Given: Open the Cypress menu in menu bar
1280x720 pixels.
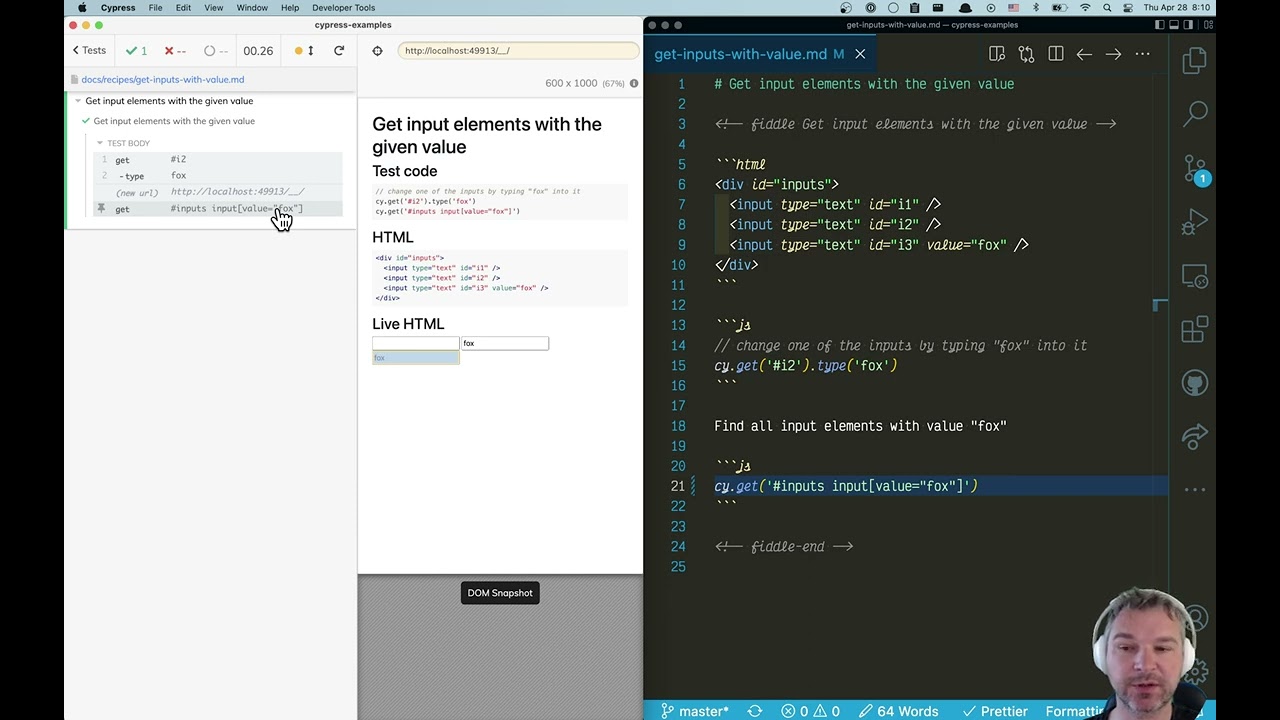Looking at the screenshot, I should click(x=118, y=8).
